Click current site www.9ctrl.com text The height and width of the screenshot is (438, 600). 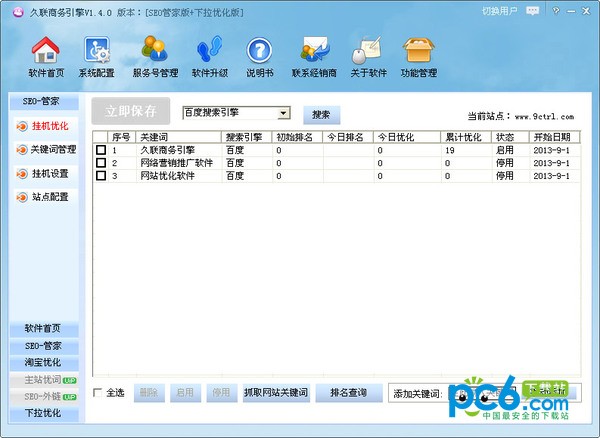tap(545, 117)
